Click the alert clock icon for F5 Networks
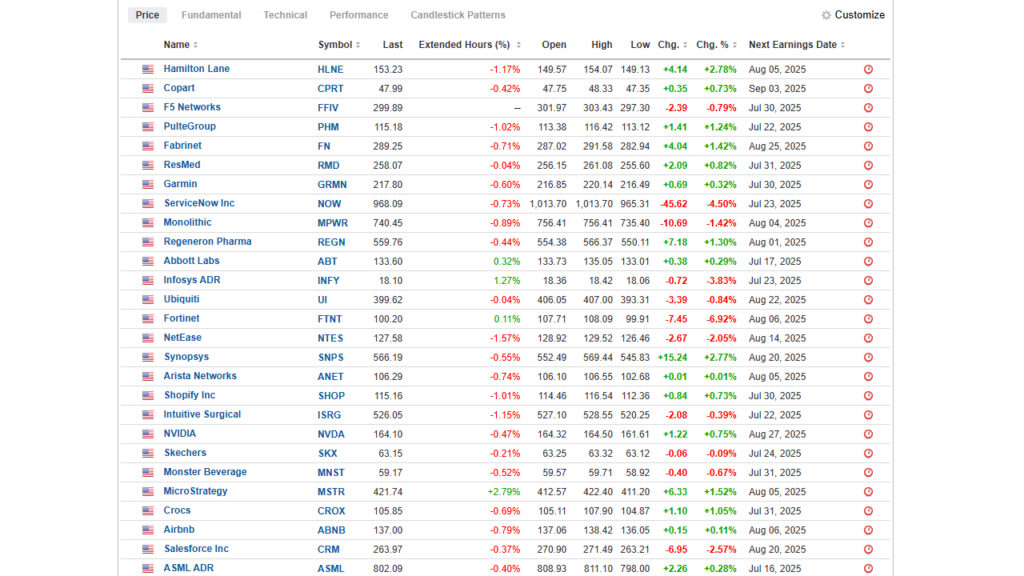Viewport: 1024px width, 576px height. (x=868, y=108)
